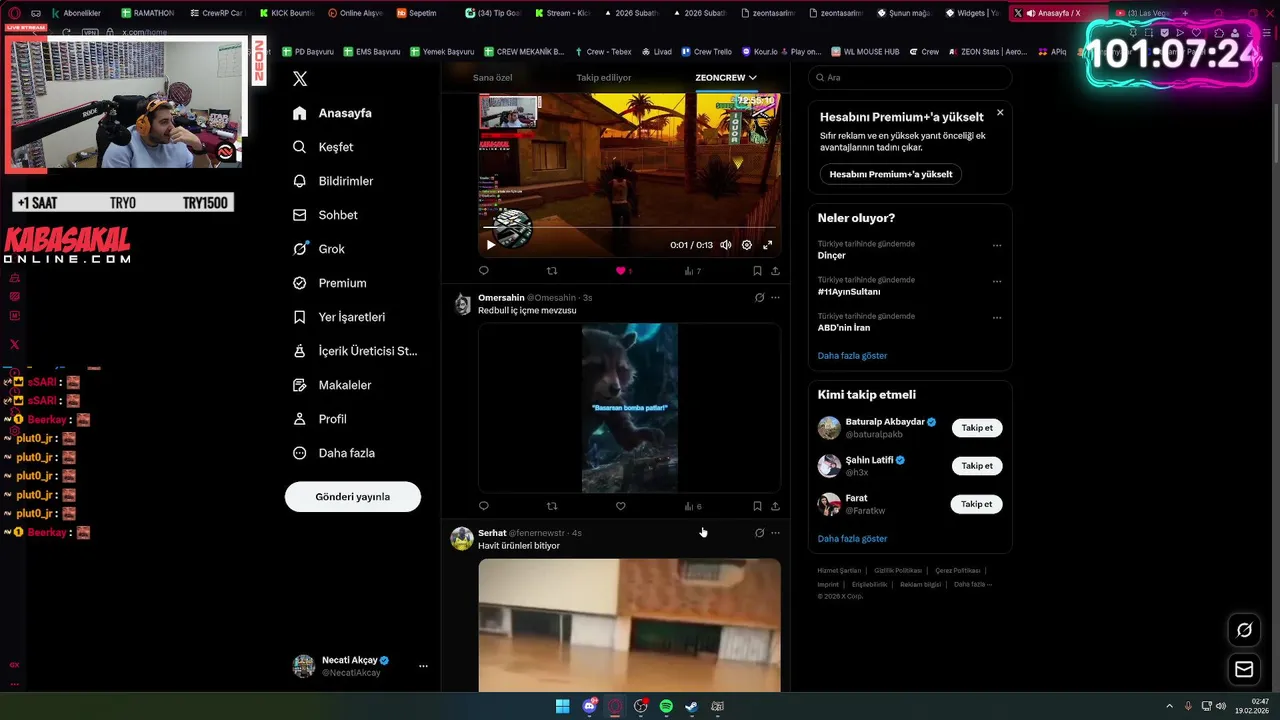Image resolution: width=1280 pixels, height=720 pixels.
Task: Open Spotify from the taskbar
Action: point(666,707)
